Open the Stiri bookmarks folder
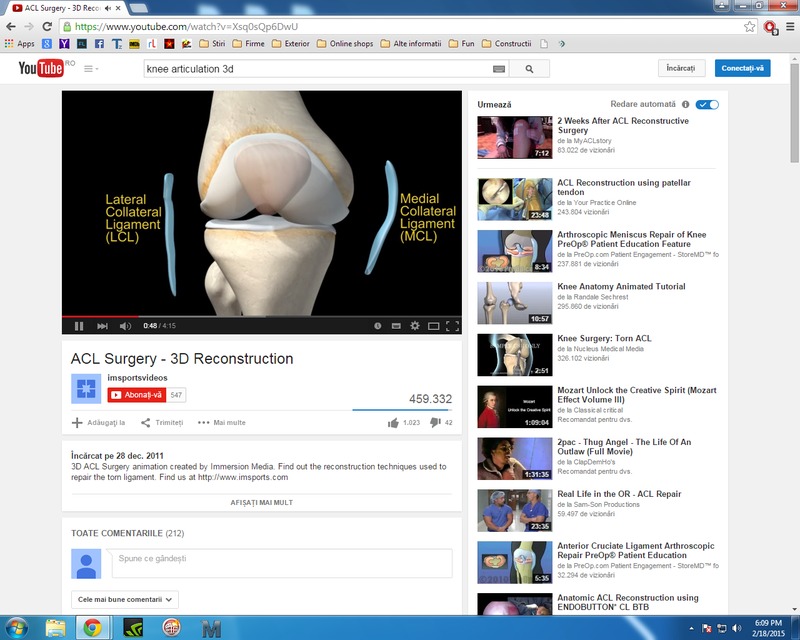 pos(212,44)
